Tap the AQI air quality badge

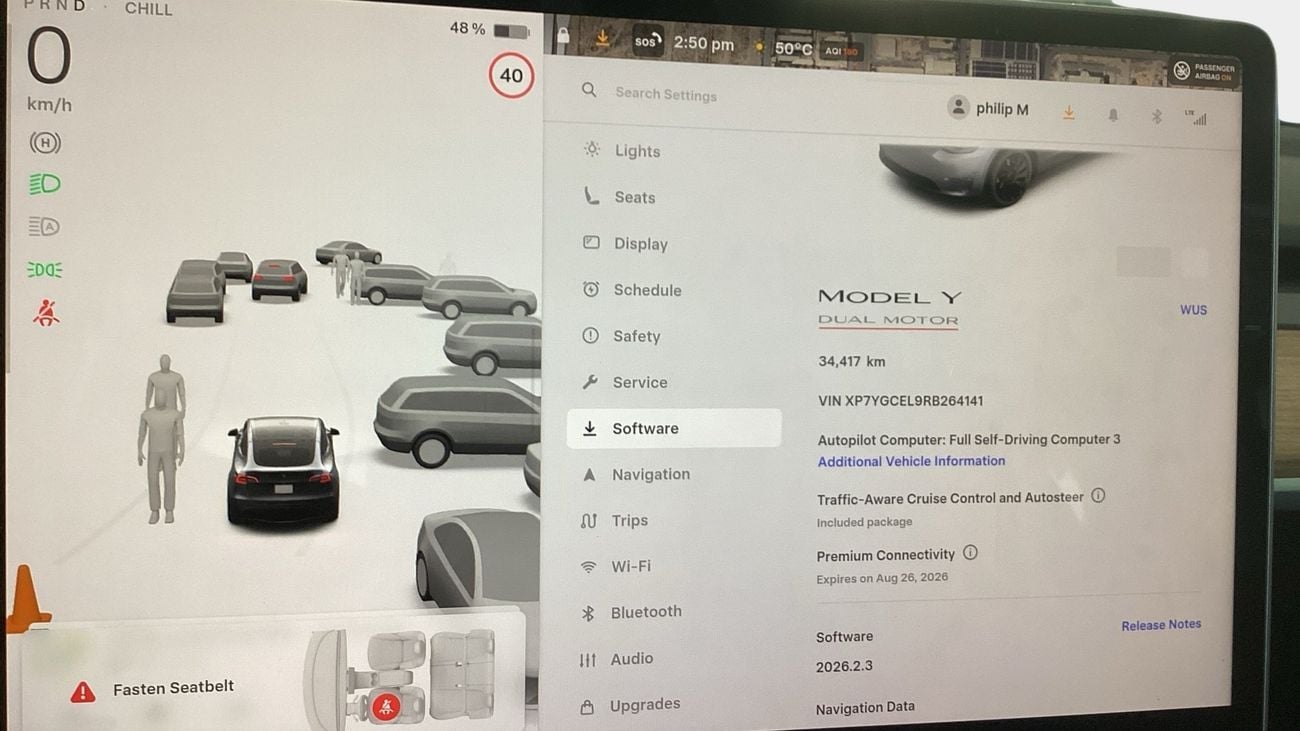(x=841, y=51)
